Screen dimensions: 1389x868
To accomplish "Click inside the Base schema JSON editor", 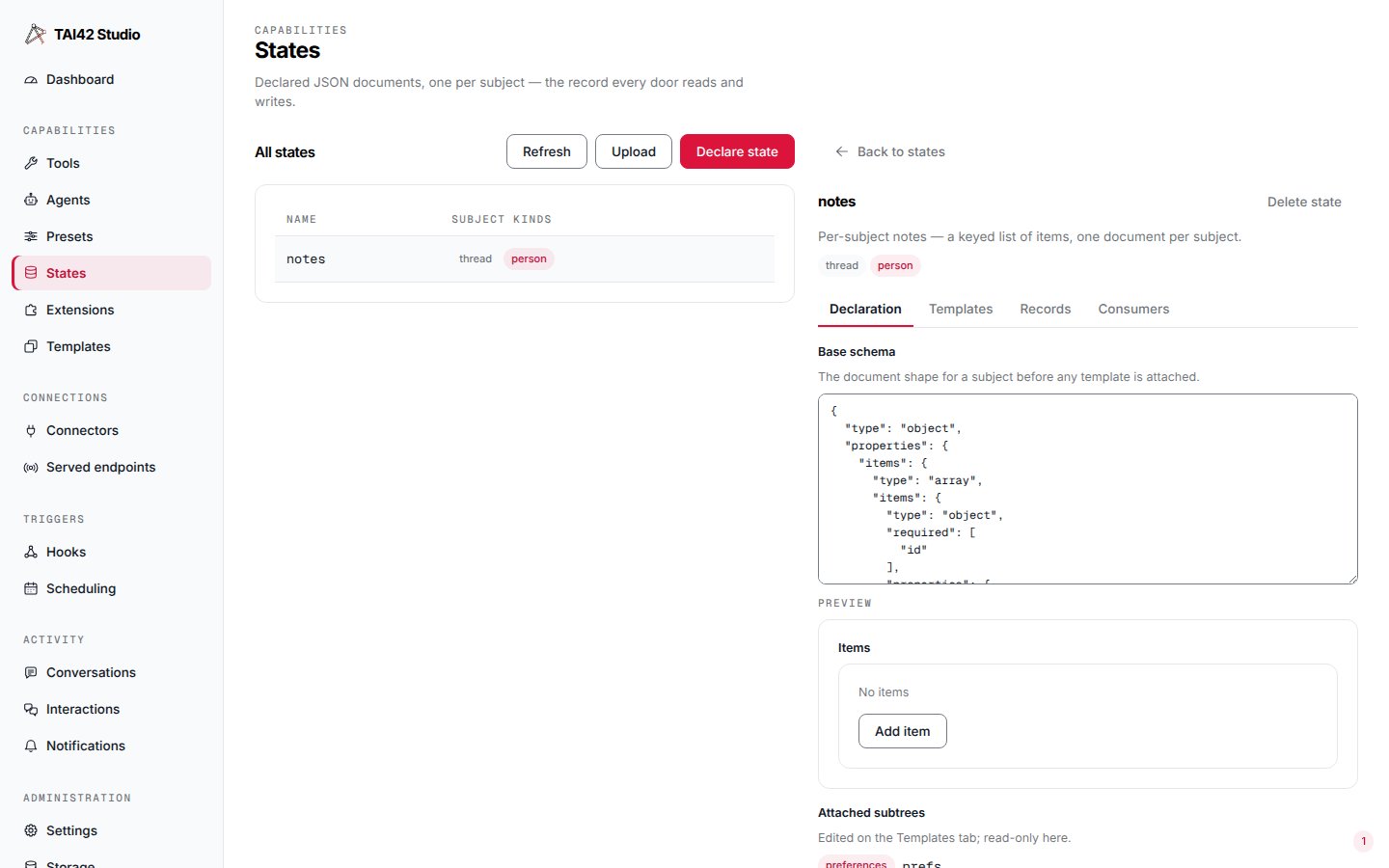I will click(x=1088, y=489).
